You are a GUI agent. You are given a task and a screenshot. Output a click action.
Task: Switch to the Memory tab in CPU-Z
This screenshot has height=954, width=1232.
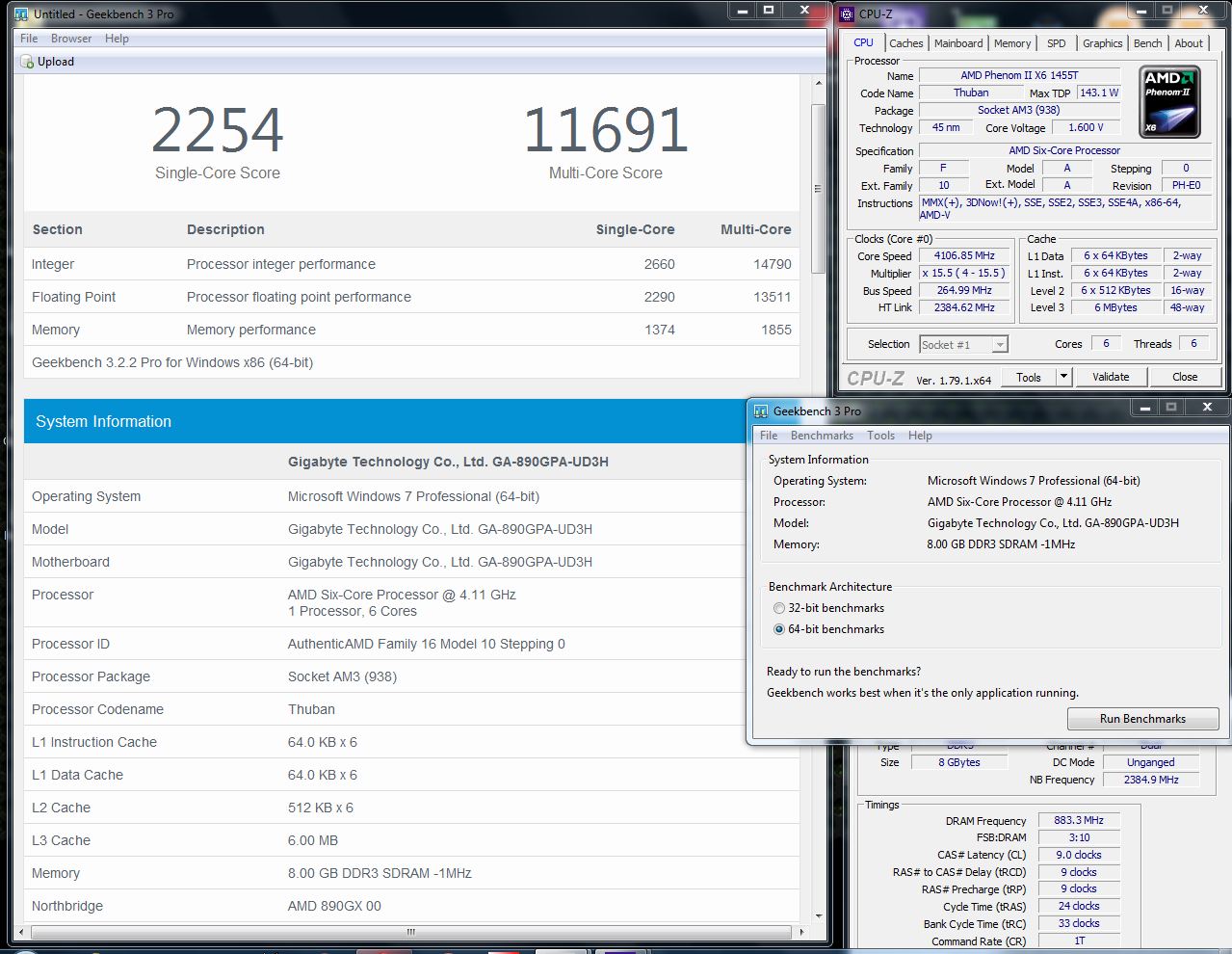coord(1012,43)
